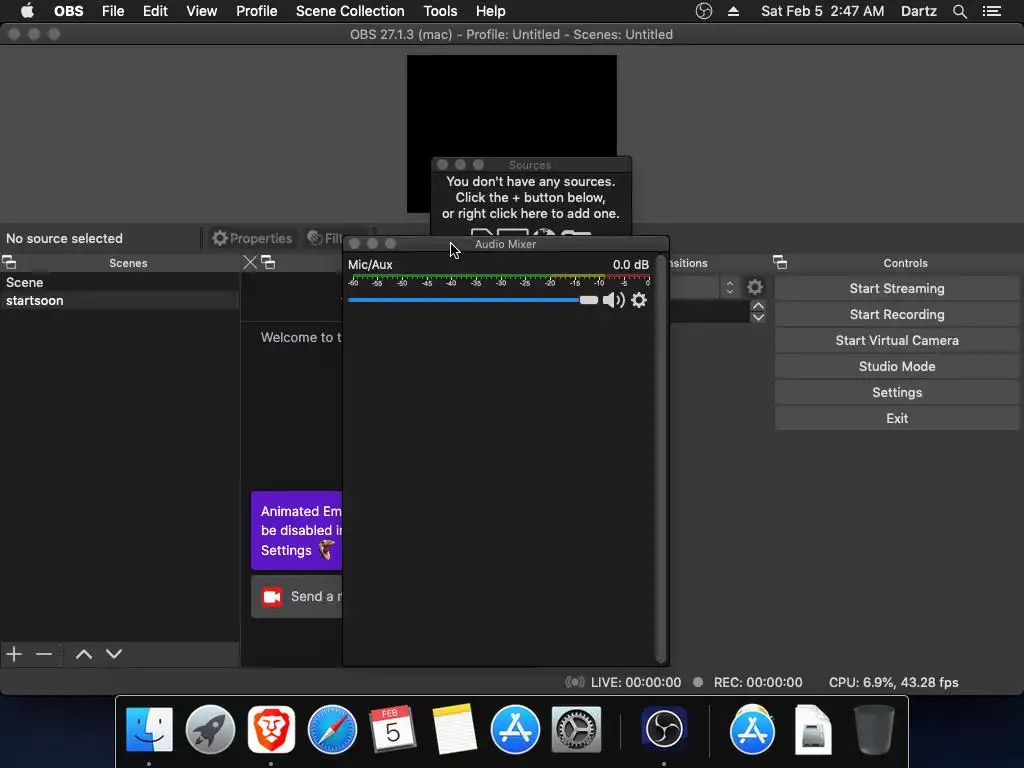Click the Dartz user name in menu bar
The width and height of the screenshot is (1024, 768).
tap(918, 11)
